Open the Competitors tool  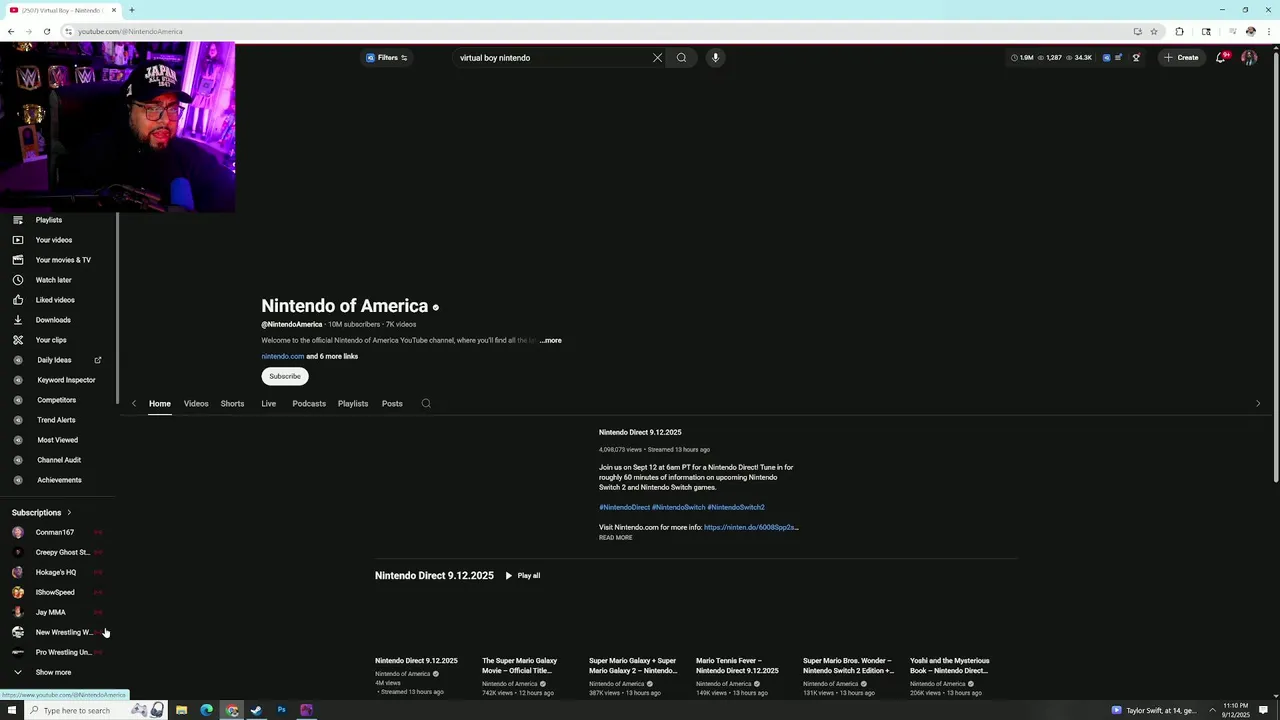[x=56, y=400]
